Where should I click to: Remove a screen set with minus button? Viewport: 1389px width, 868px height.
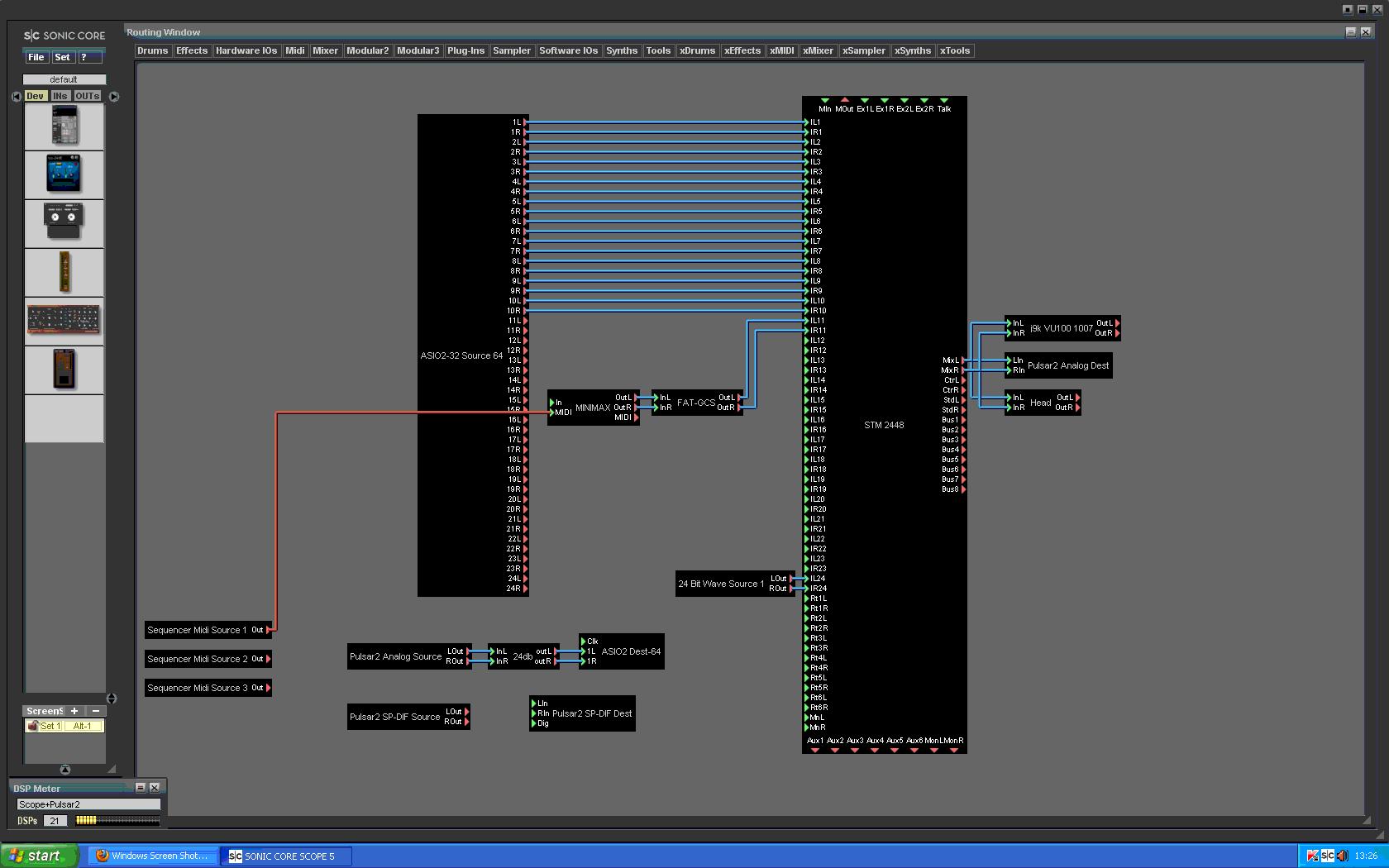pyautogui.click(x=96, y=711)
